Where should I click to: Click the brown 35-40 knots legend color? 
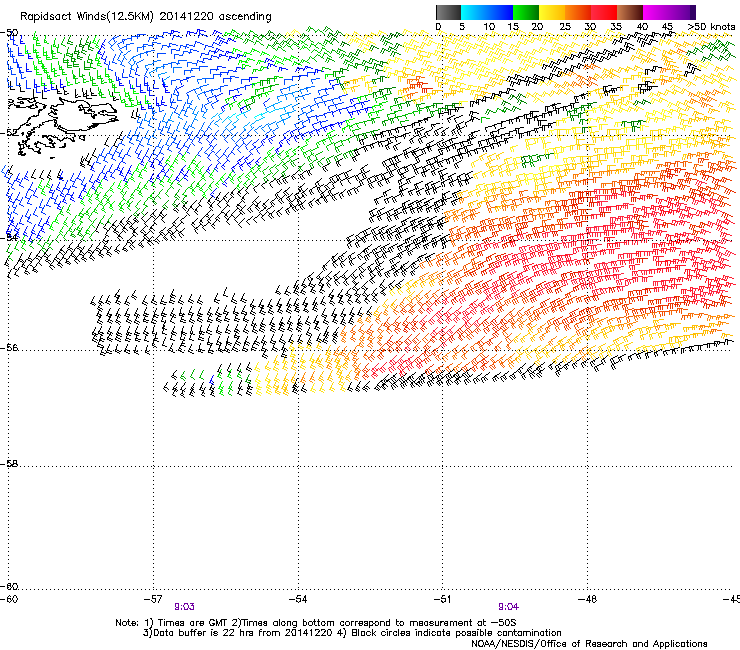coord(630,12)
